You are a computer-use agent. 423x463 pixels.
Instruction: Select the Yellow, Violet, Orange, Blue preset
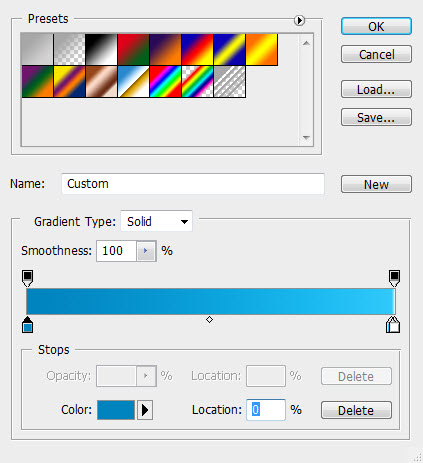coord(69,82)
